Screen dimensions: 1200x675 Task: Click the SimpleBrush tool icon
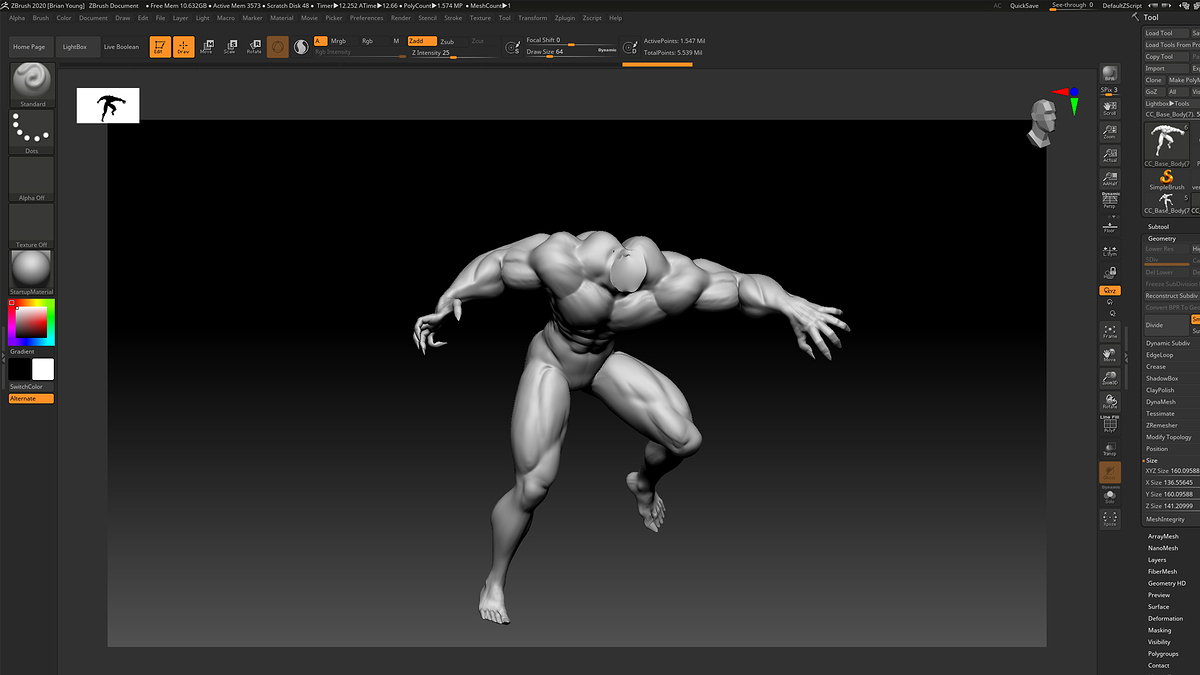click(1166, 180)
